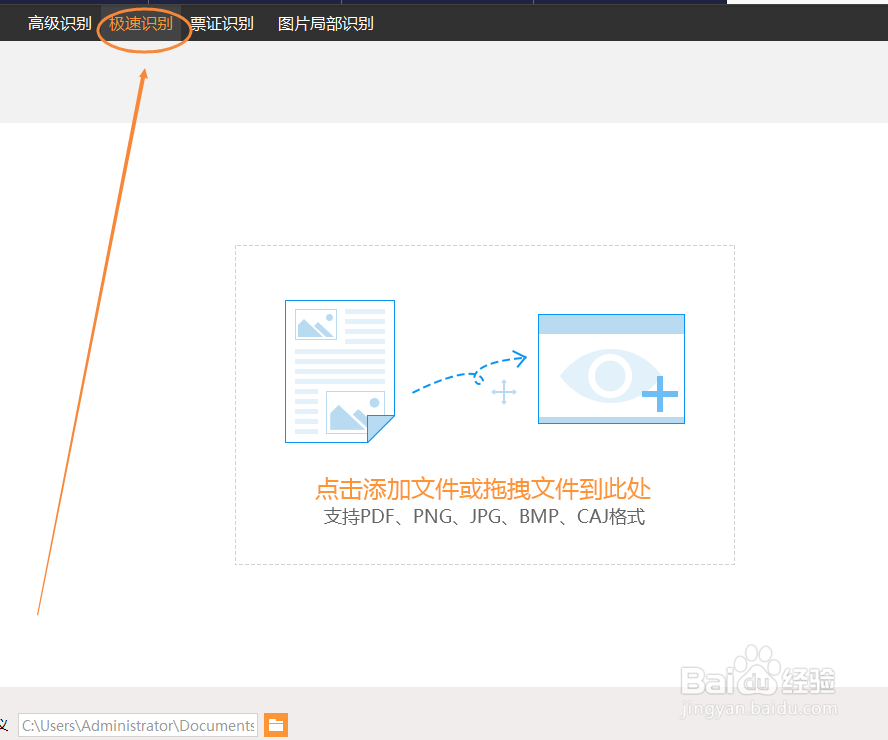Click the blue header bar of the eye illustration
888x740 pixels.
[x=611, y=322]
